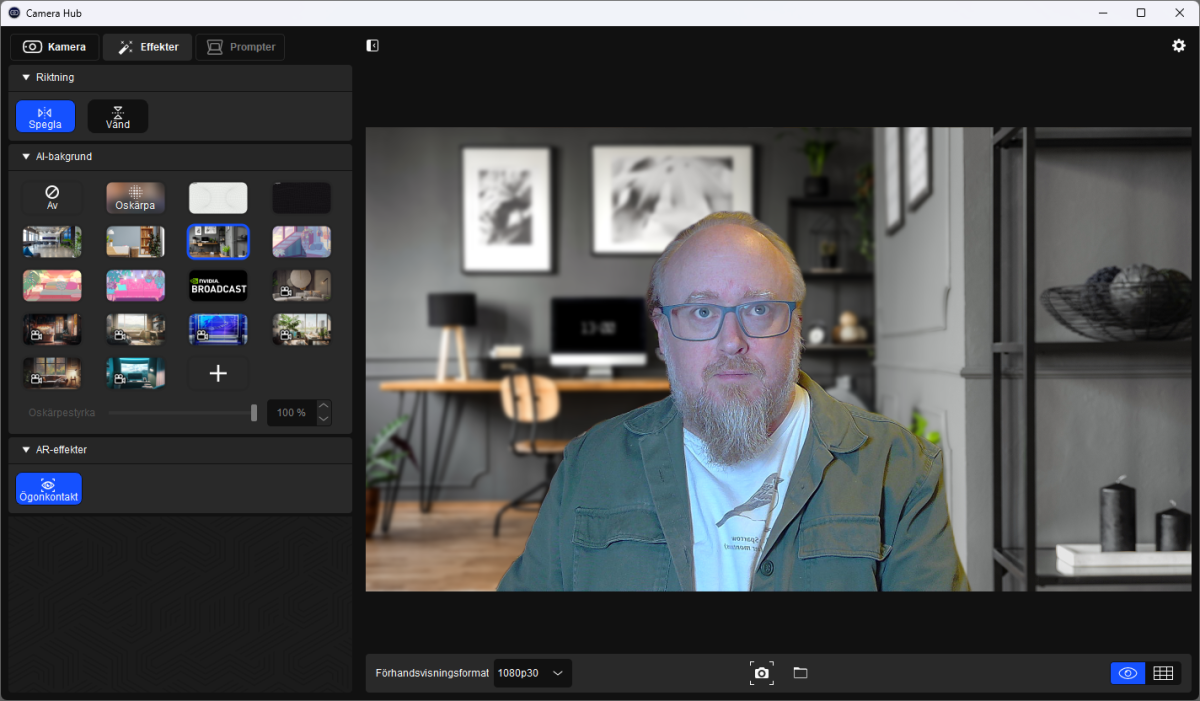Select the pink sofa background thumbnail

(x=135, y=285)
